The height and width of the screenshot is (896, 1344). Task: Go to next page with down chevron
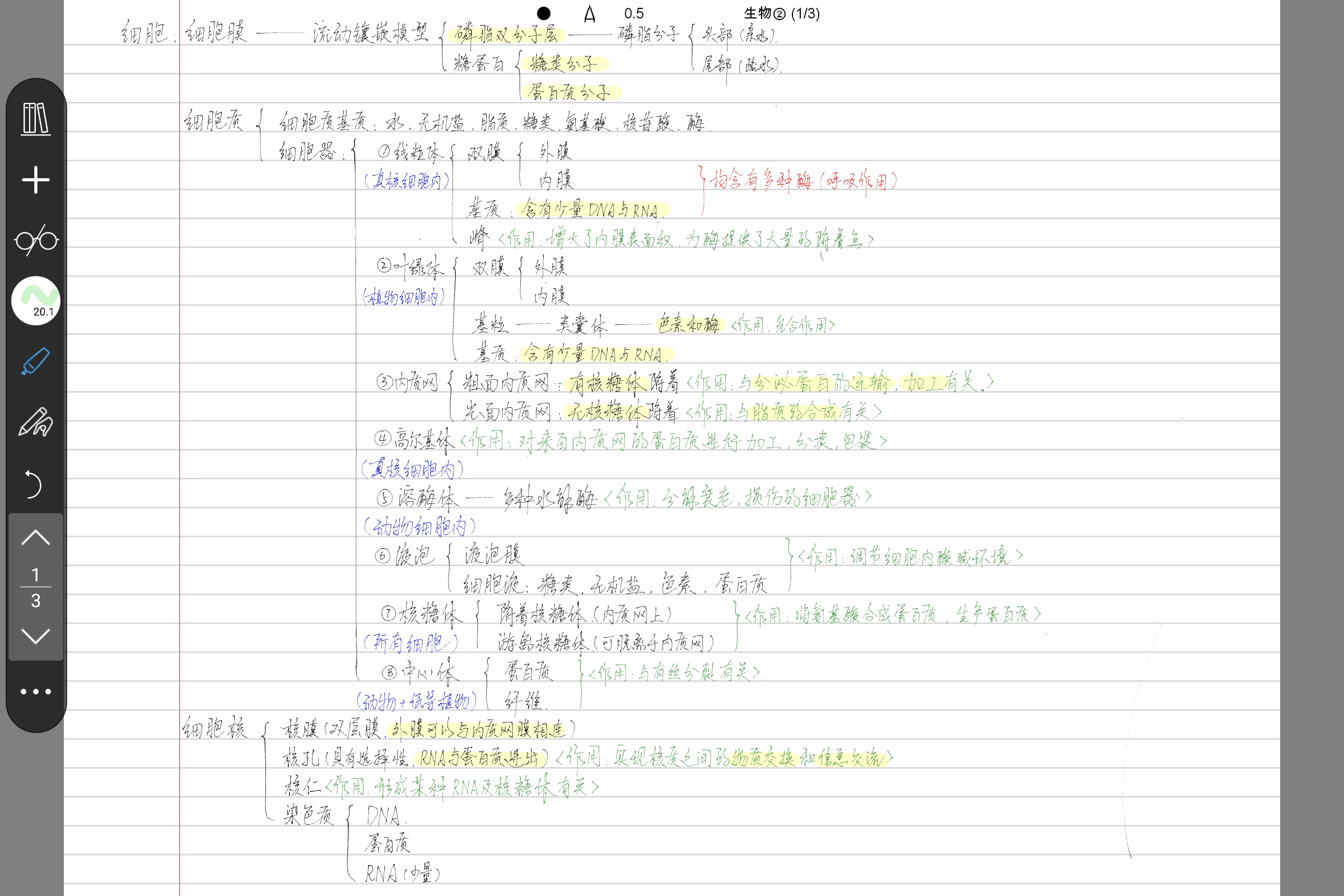[35, 636]
